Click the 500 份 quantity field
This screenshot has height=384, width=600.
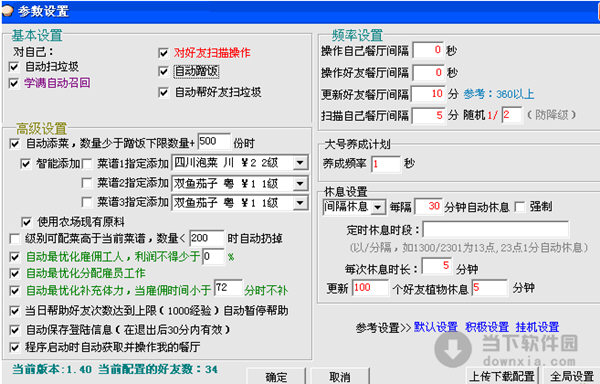[214, 142]
